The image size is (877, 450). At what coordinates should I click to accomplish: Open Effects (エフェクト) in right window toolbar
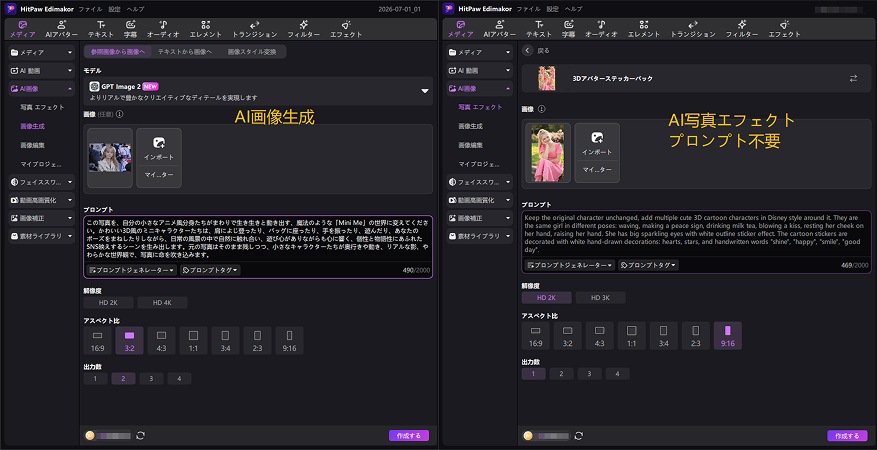tap(785, 29)
